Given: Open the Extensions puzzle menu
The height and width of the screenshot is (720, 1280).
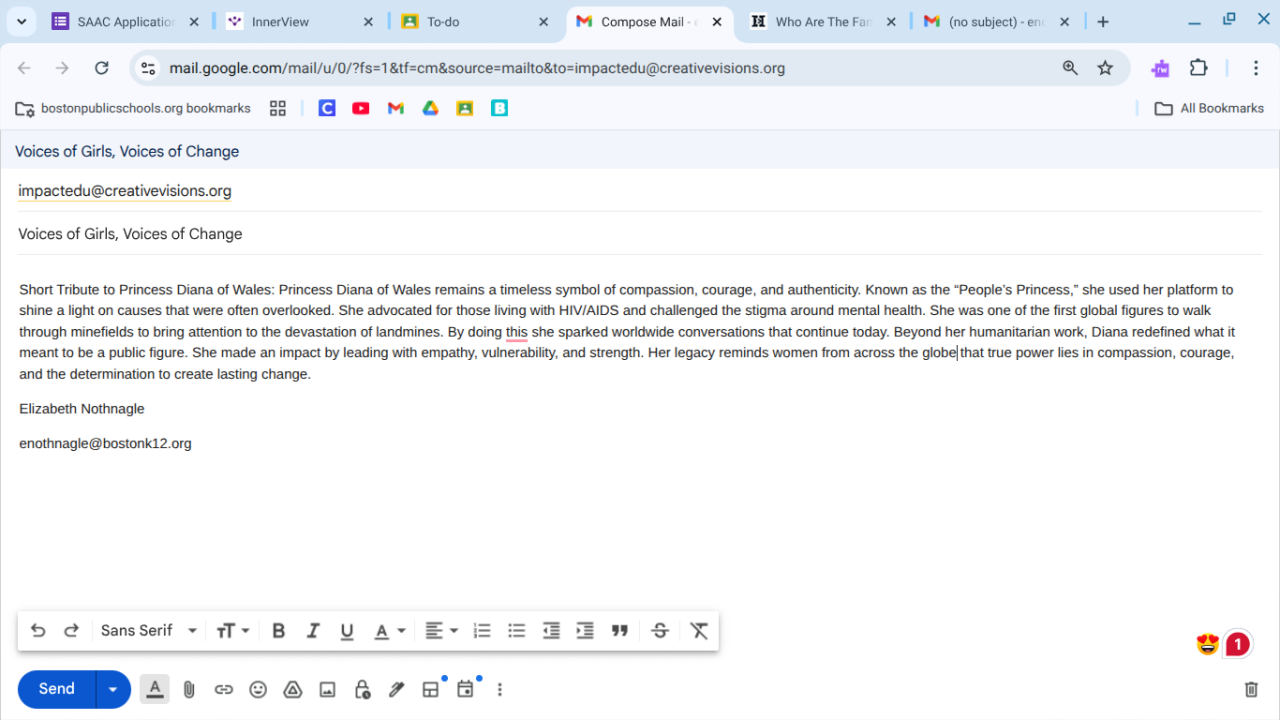Looking at the screenshot, I should pyautogui.click(x=1198, y=68).
